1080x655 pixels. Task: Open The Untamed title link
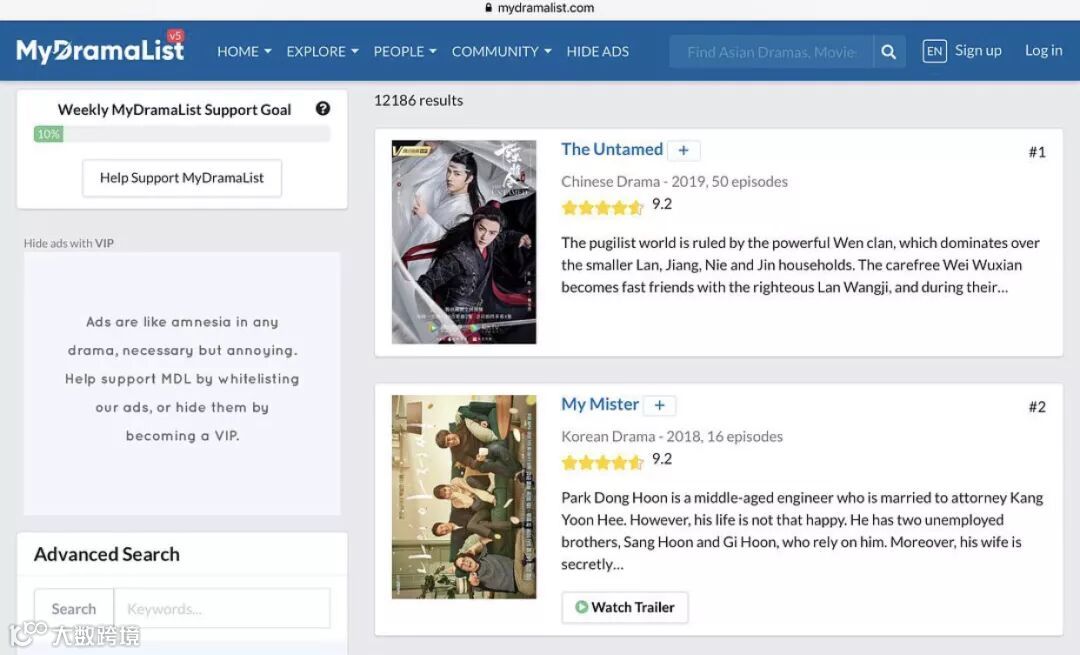[x=612, y=149]
